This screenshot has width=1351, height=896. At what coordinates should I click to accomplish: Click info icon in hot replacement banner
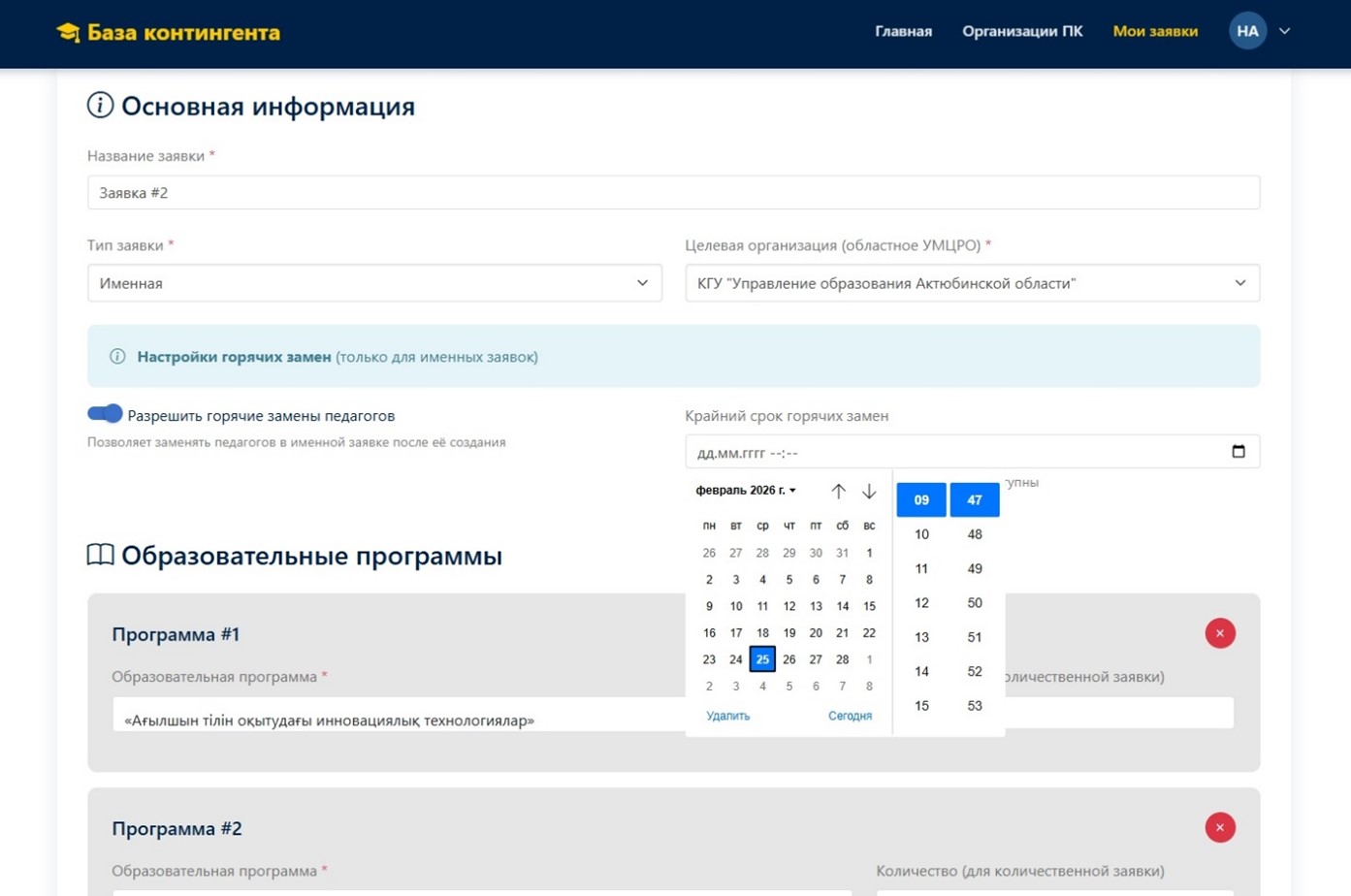click(x=117, y=357)
